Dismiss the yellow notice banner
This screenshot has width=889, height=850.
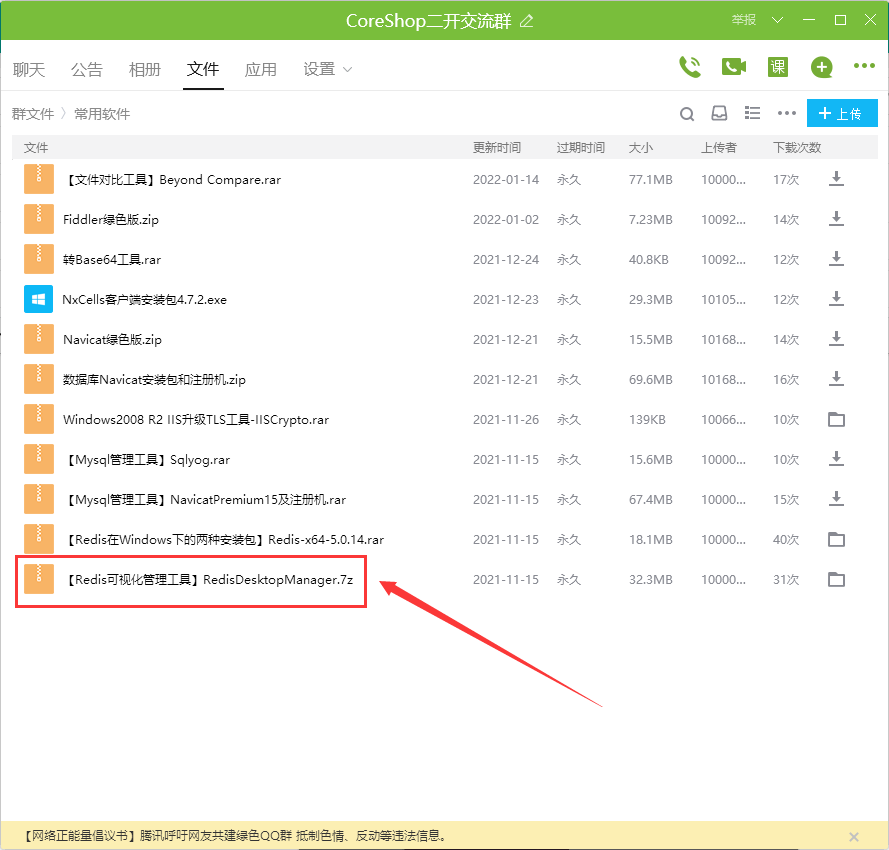(853, 836)
